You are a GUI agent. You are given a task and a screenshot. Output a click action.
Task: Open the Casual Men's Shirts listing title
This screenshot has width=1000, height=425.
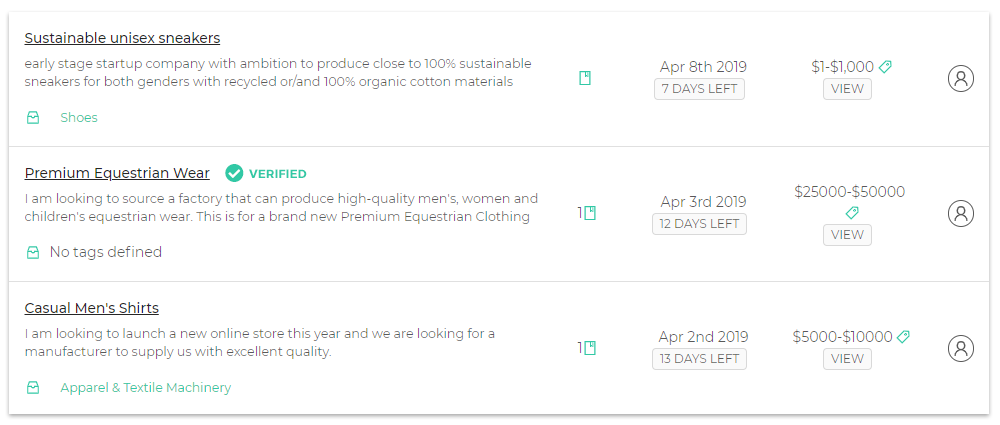[92, 308]
